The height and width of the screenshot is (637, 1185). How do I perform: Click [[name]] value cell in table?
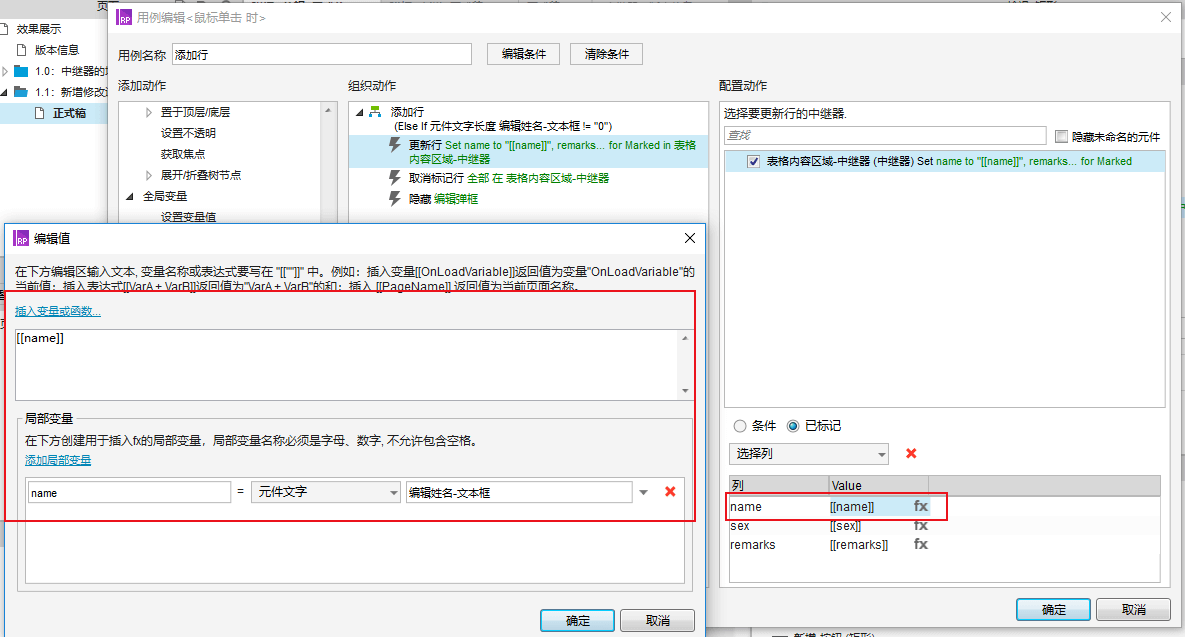(852, 507)
